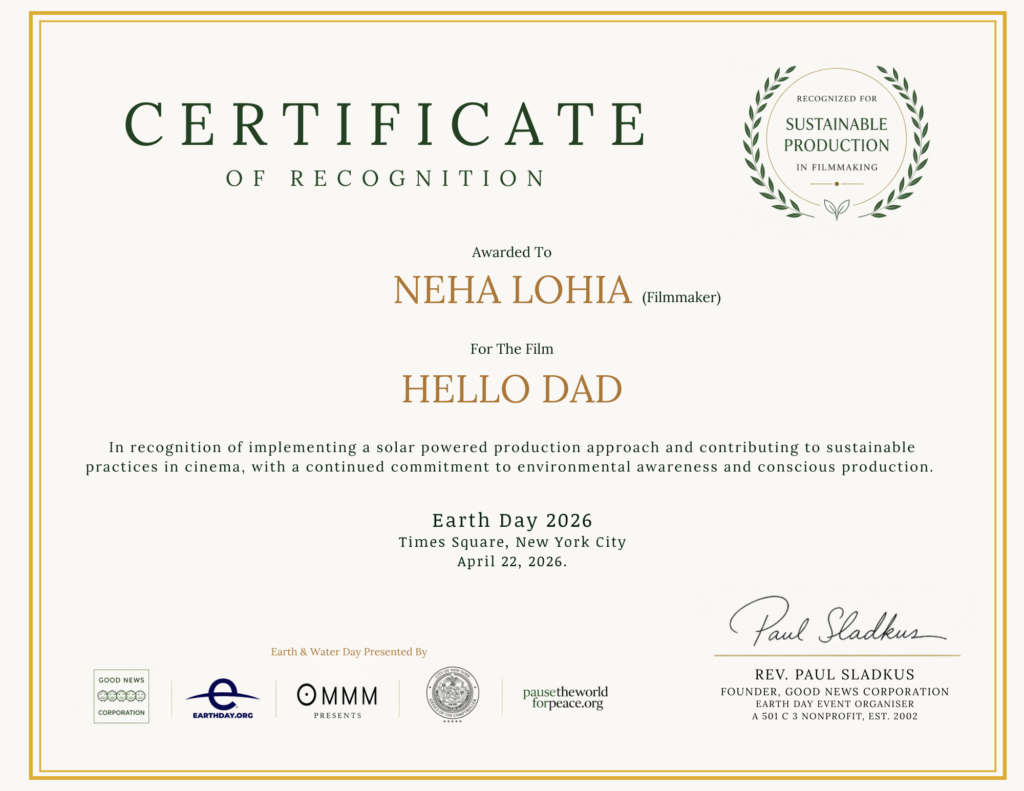This screenshot has height=791, width=1024.
Task: Click the date April 22, 2026
Action: coord(512,562)
